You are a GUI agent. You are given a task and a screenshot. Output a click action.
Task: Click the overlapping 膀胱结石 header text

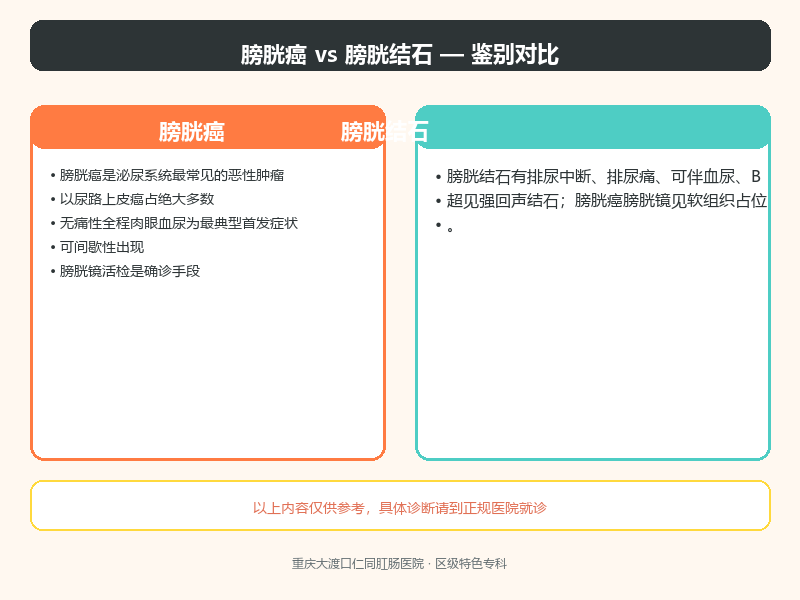coord(384,132)
